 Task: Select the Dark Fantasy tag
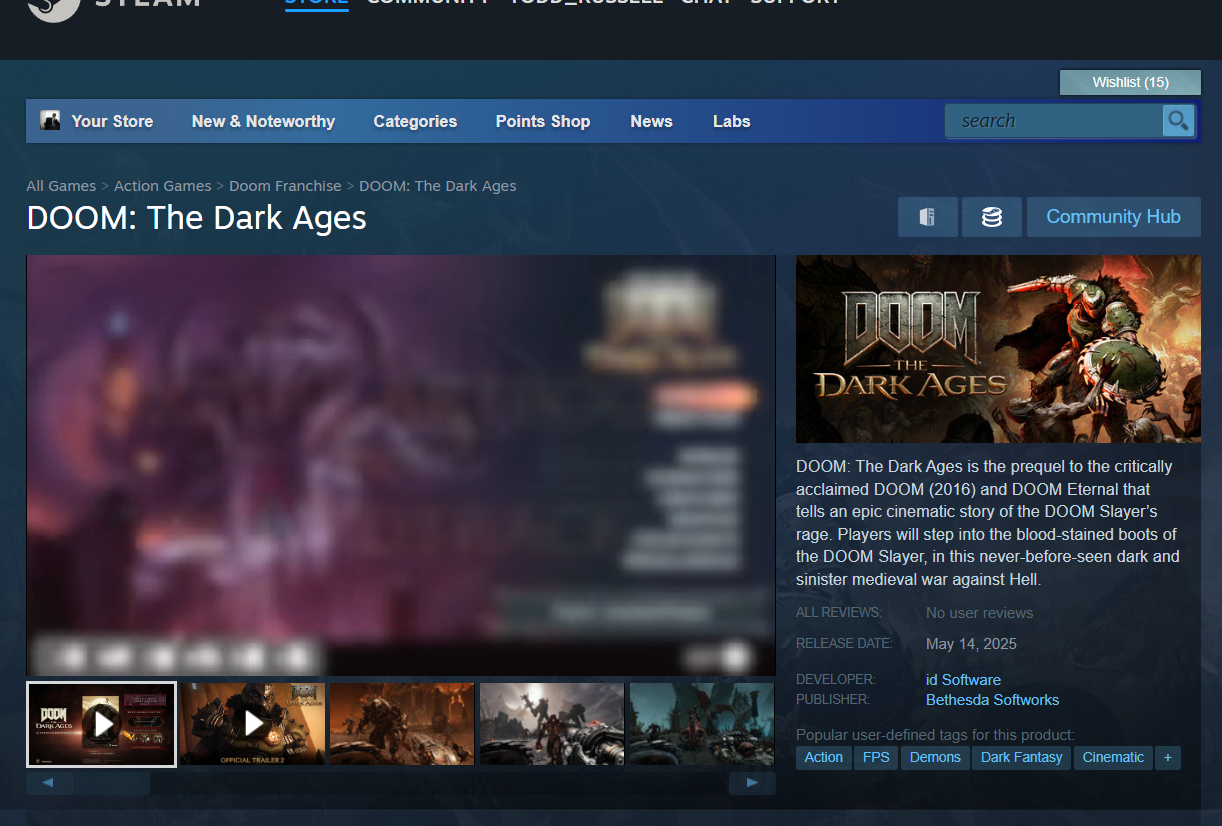[1021, 758]
